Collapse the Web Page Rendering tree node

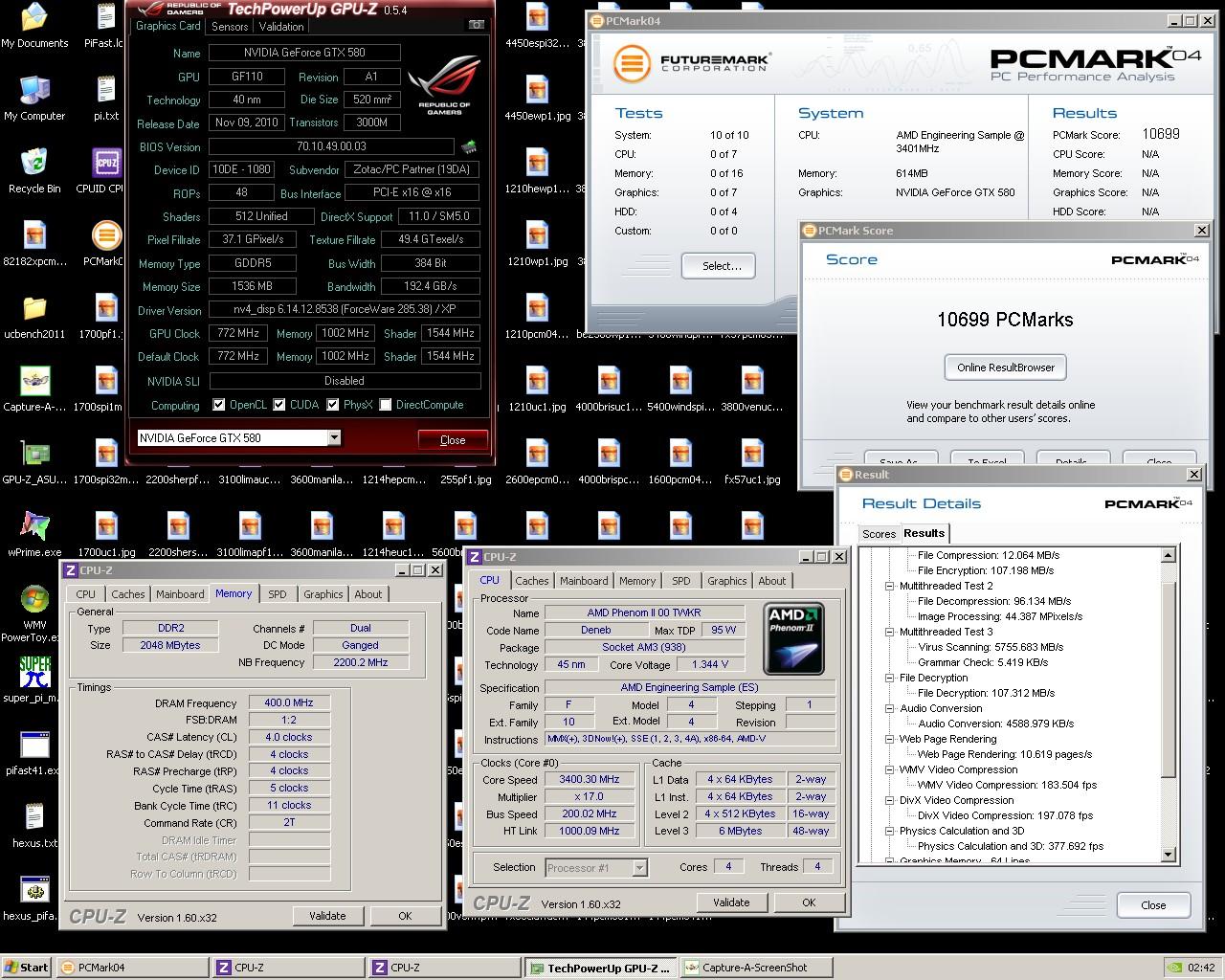889,739
